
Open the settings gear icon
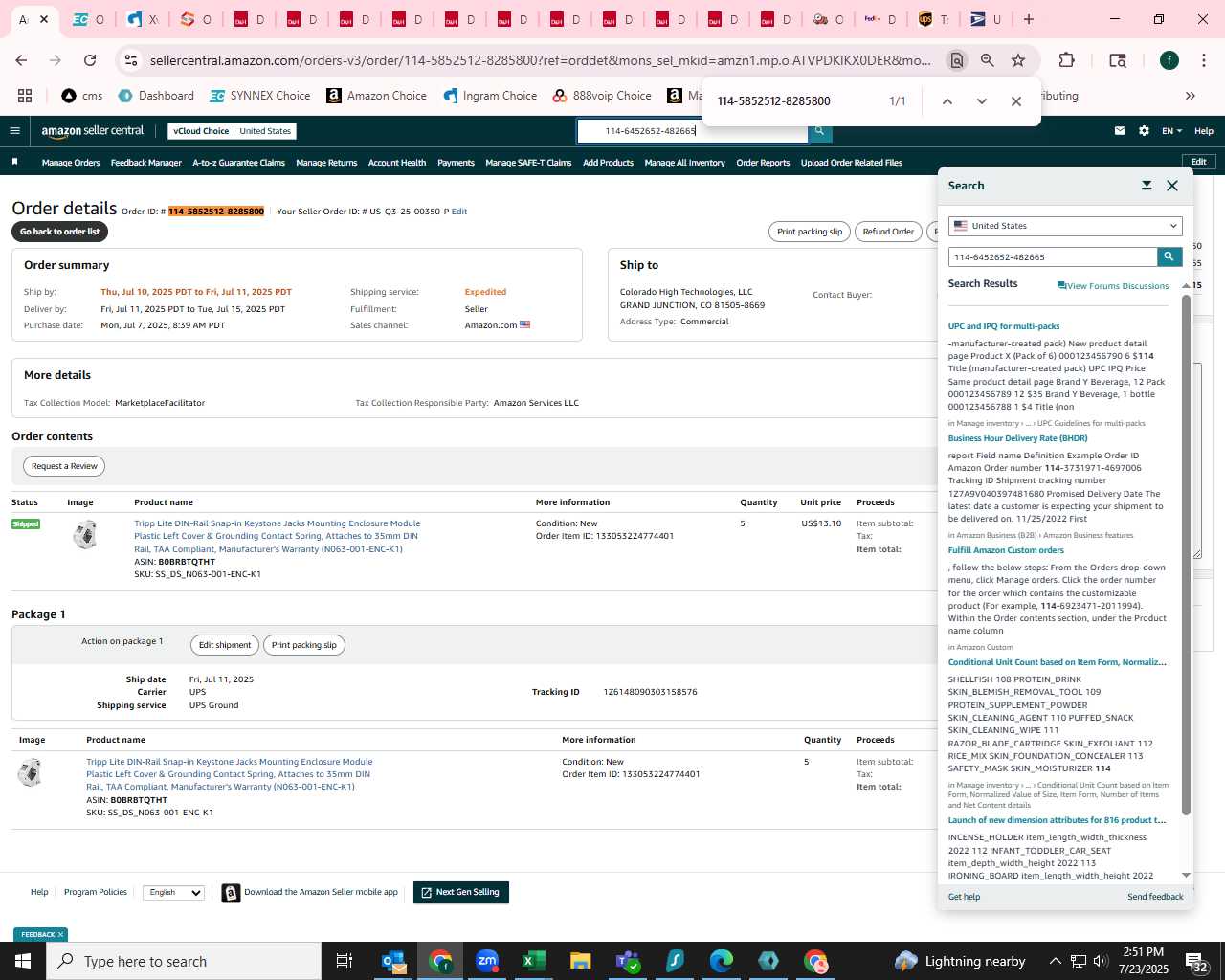[x=1144, y=131]
